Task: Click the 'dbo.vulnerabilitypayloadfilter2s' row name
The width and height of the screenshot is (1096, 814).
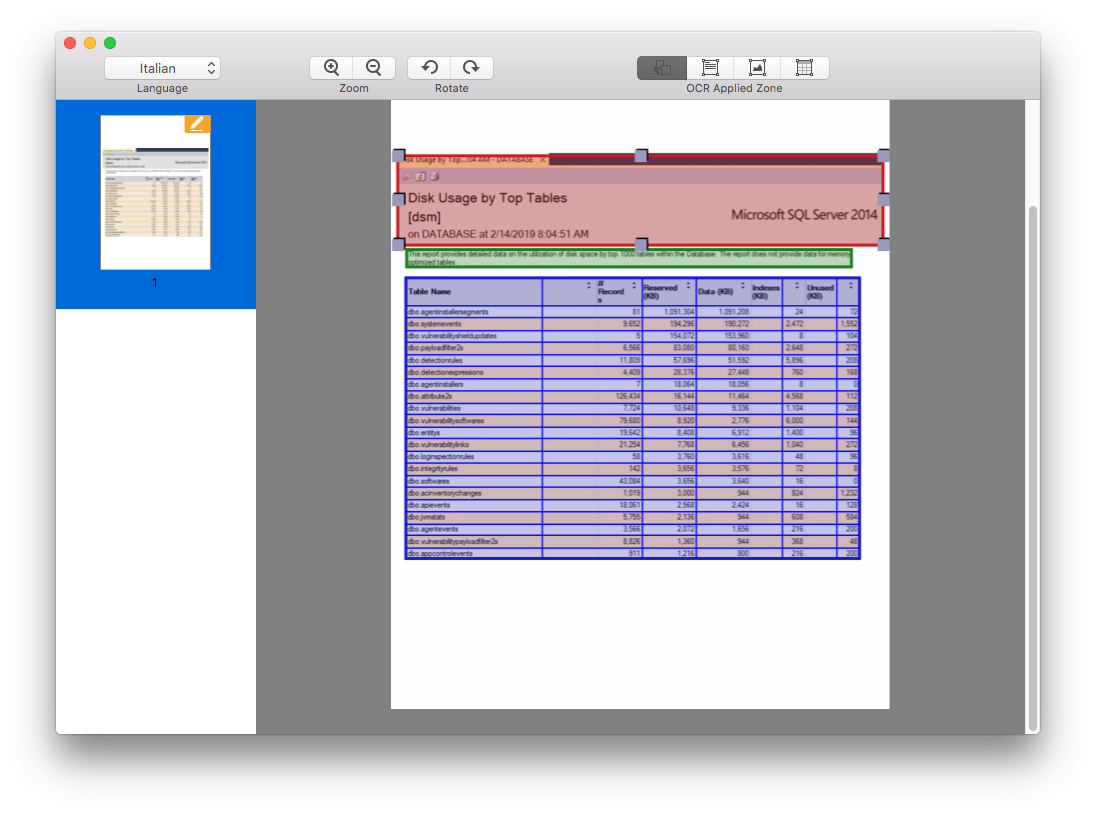Action: (453, 542)
